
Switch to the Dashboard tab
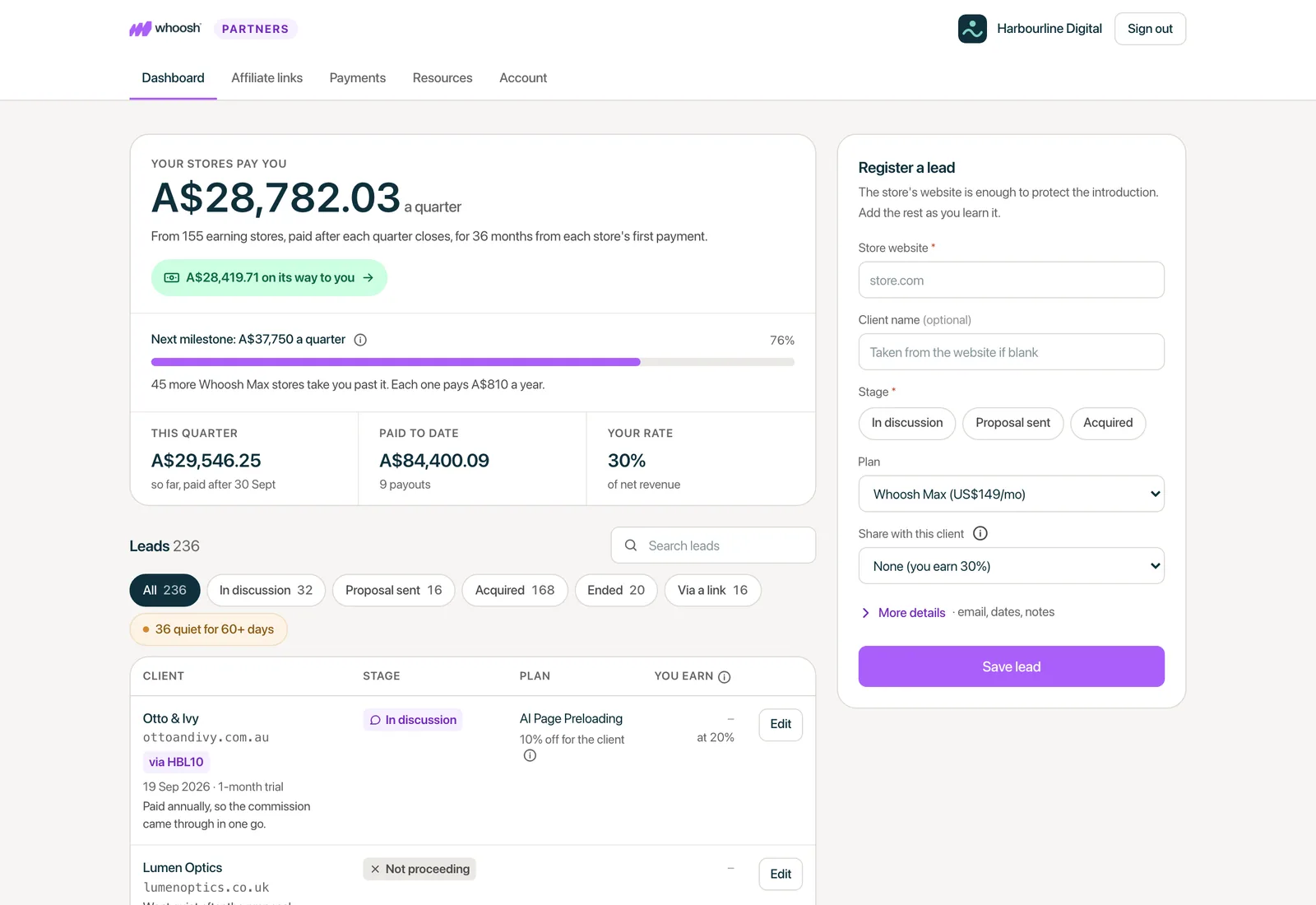pos(173,78)
